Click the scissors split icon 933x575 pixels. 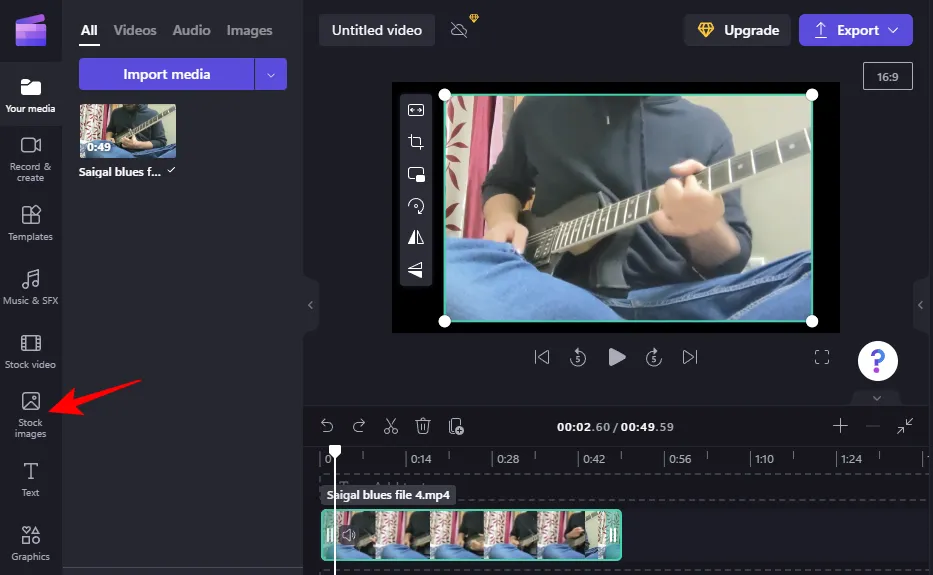tap(391, 426)
